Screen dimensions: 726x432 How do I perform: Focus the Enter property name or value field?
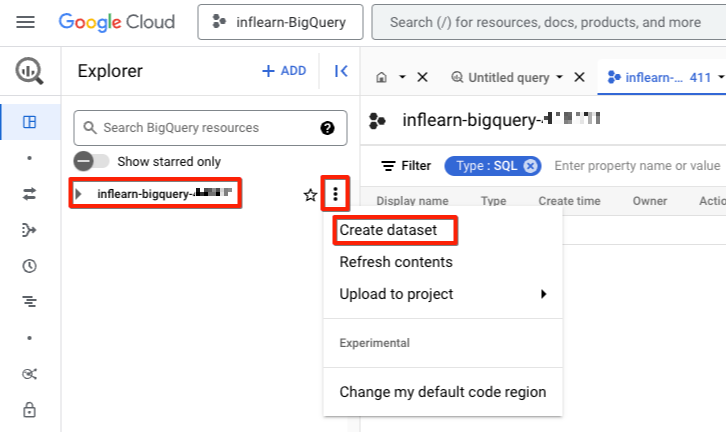pyautogui.click(x=637, y=166)
